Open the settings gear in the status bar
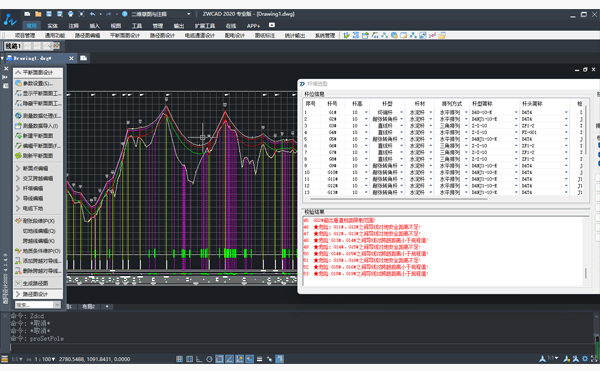The image size is (600, 371). (x=585, y=358)
